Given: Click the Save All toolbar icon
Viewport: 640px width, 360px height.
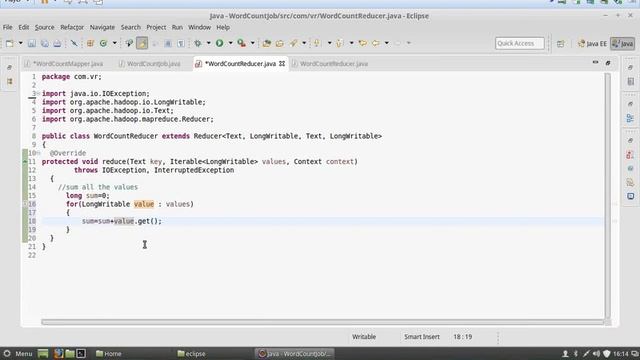Looking at the screenshot, I should [x=44, y=43].
